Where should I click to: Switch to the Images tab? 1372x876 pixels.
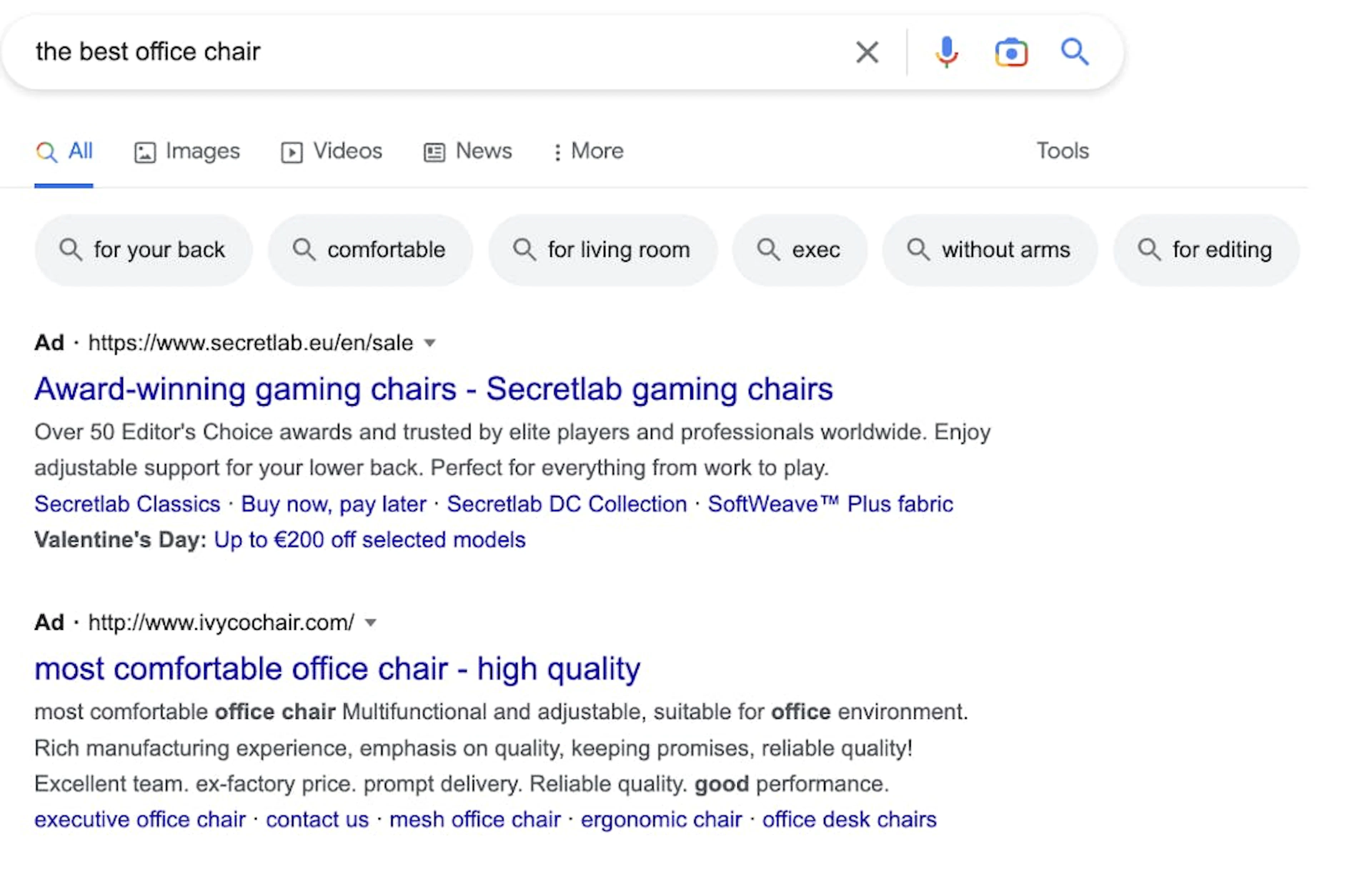188,152
